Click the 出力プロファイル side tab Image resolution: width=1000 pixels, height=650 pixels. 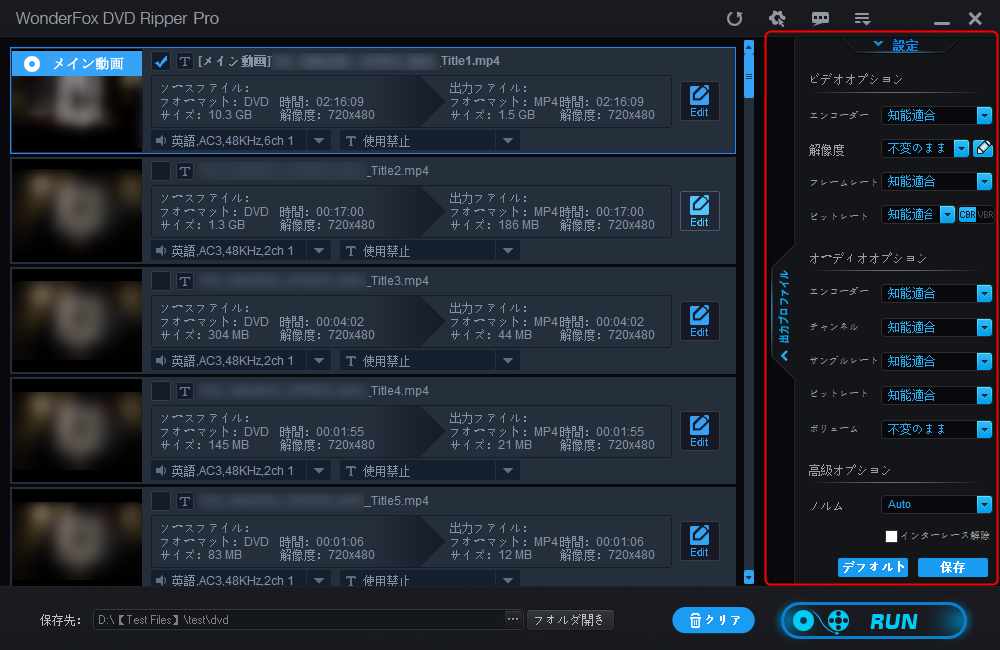point(784,314)
